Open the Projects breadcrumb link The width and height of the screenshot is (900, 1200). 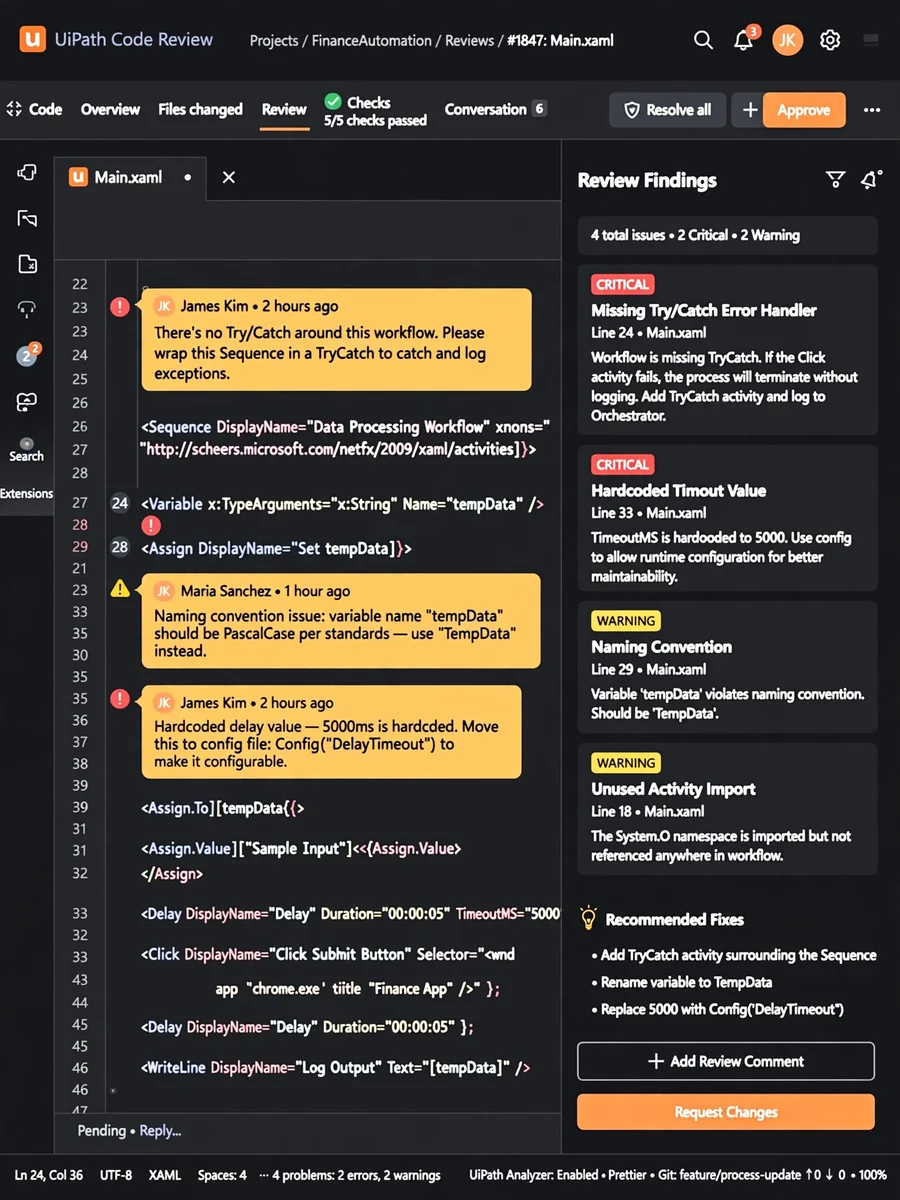coord(274,41)
